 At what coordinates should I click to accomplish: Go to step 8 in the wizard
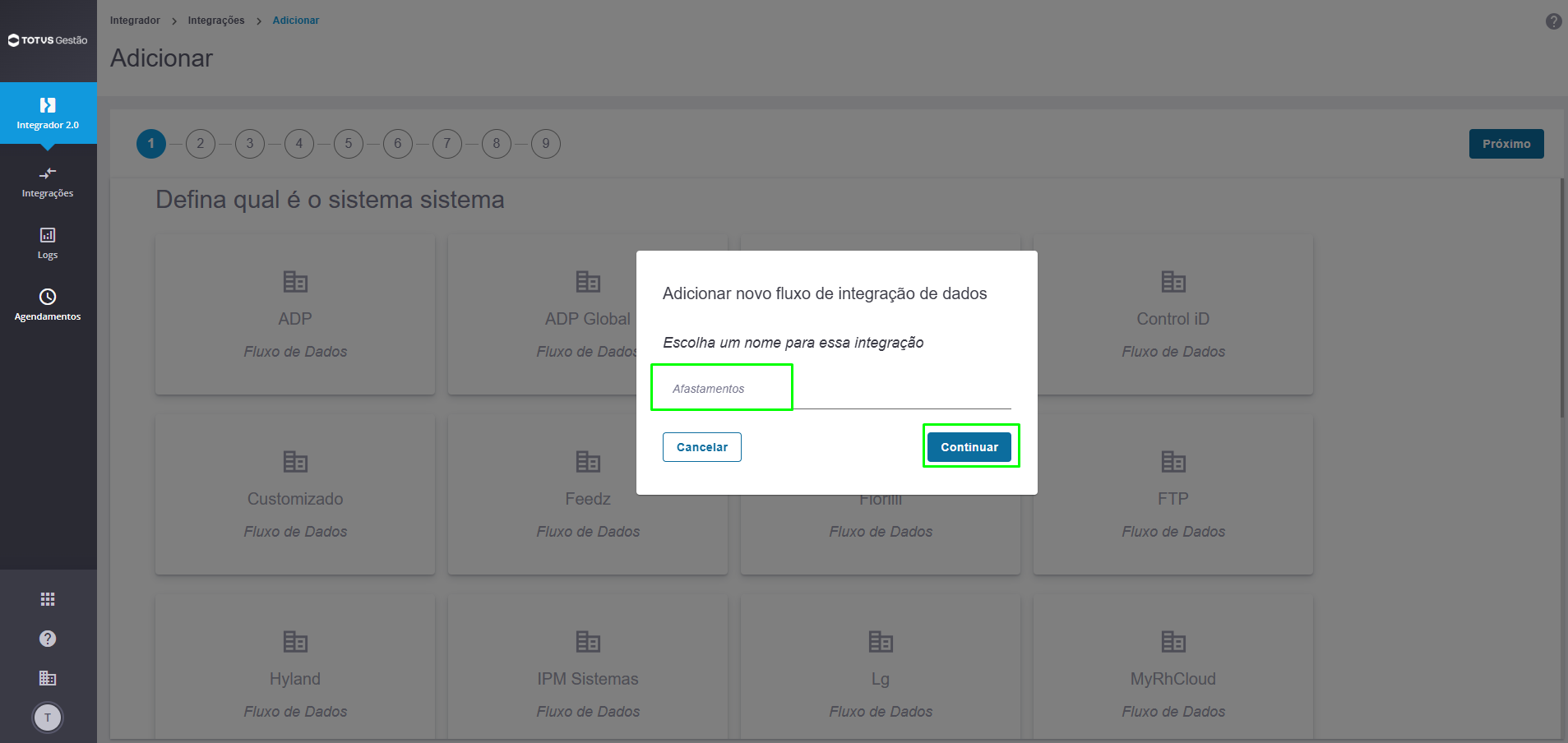pos(497,144)
